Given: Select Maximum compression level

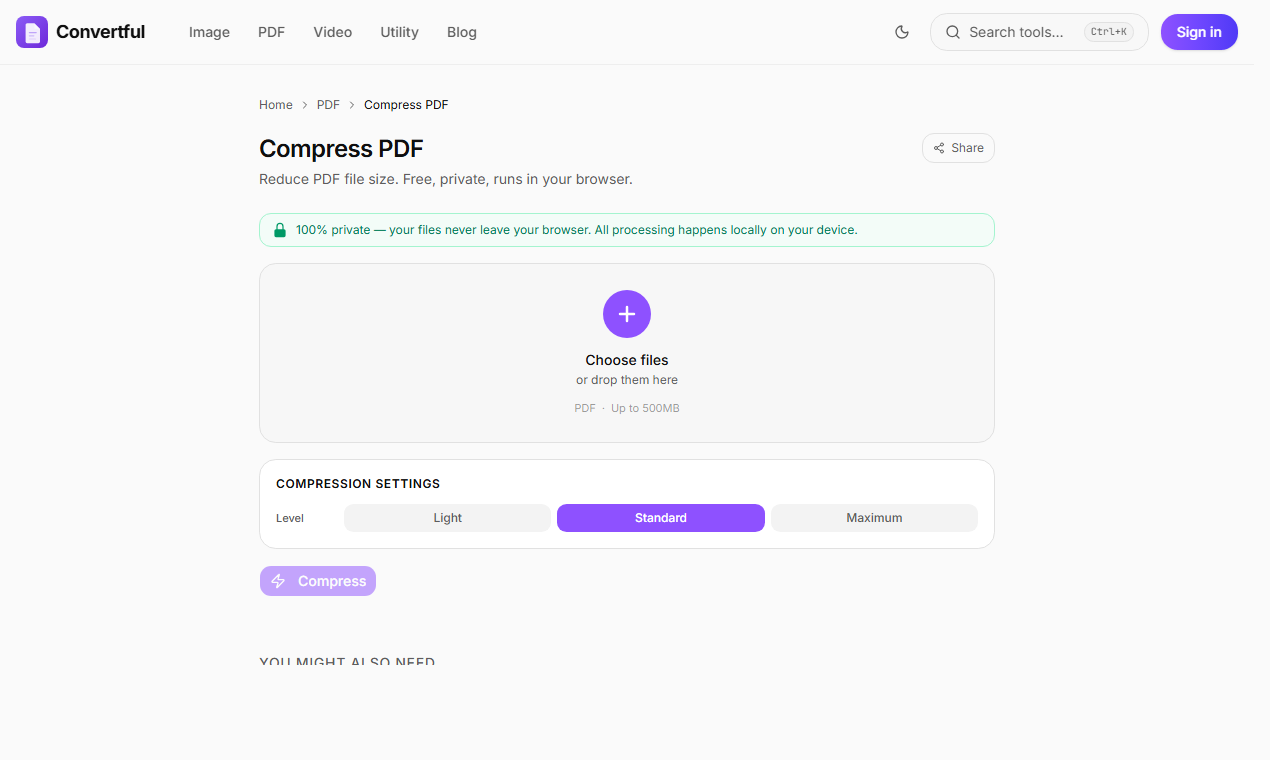Looking at the screenshot, I should [x=874, y=518].
